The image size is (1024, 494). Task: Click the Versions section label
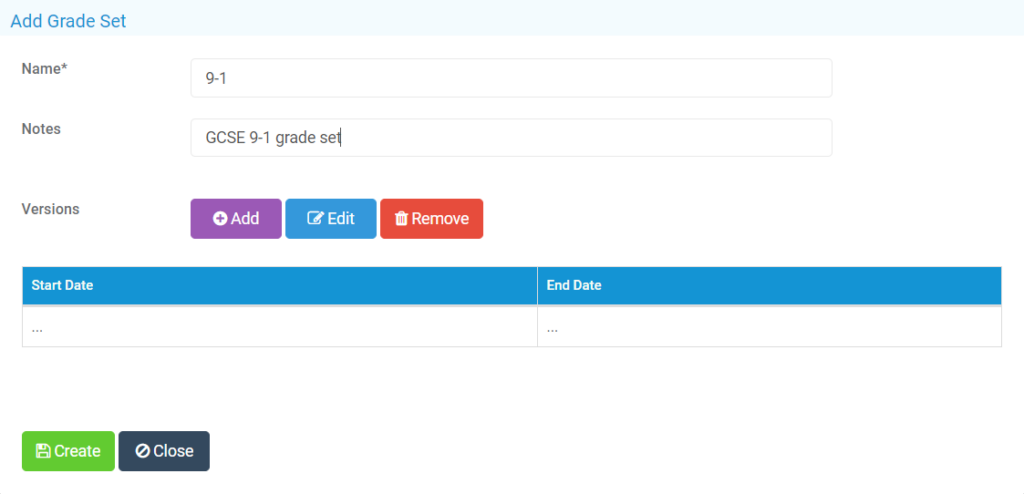point(50,209)
